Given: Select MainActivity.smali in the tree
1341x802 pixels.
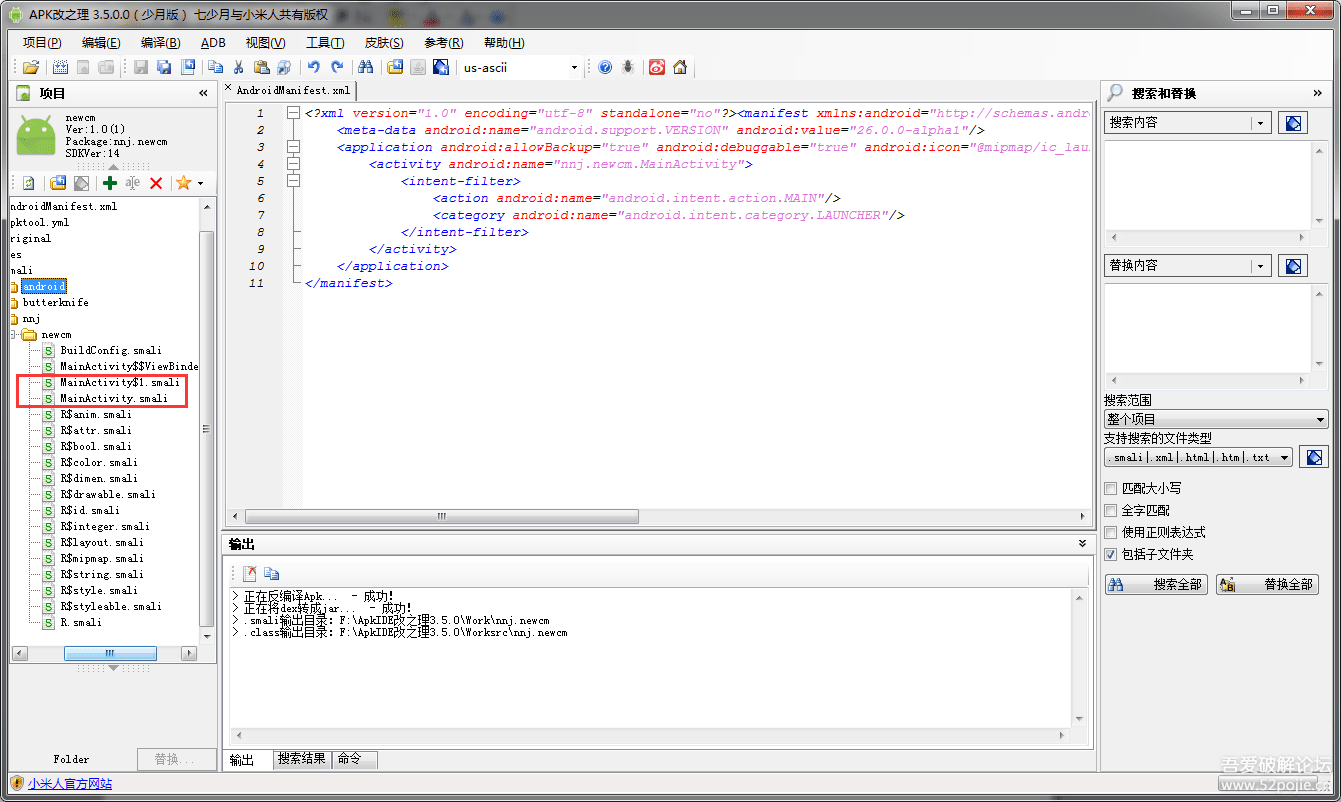Looking at the screenshot, I should tap(113, 398).
